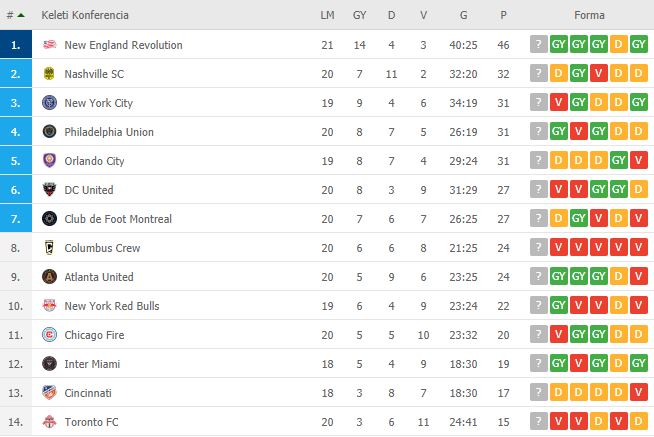The image size is (654, 437).
Task: Click the Columbus Crew crest icon
Action: [x=50, y=247]
